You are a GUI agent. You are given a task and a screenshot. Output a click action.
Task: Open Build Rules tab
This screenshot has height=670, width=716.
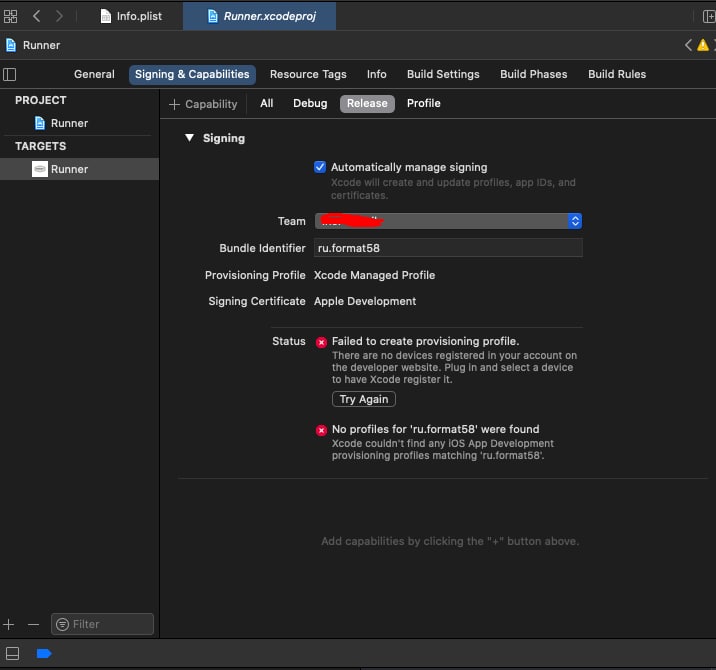point(616,74)
